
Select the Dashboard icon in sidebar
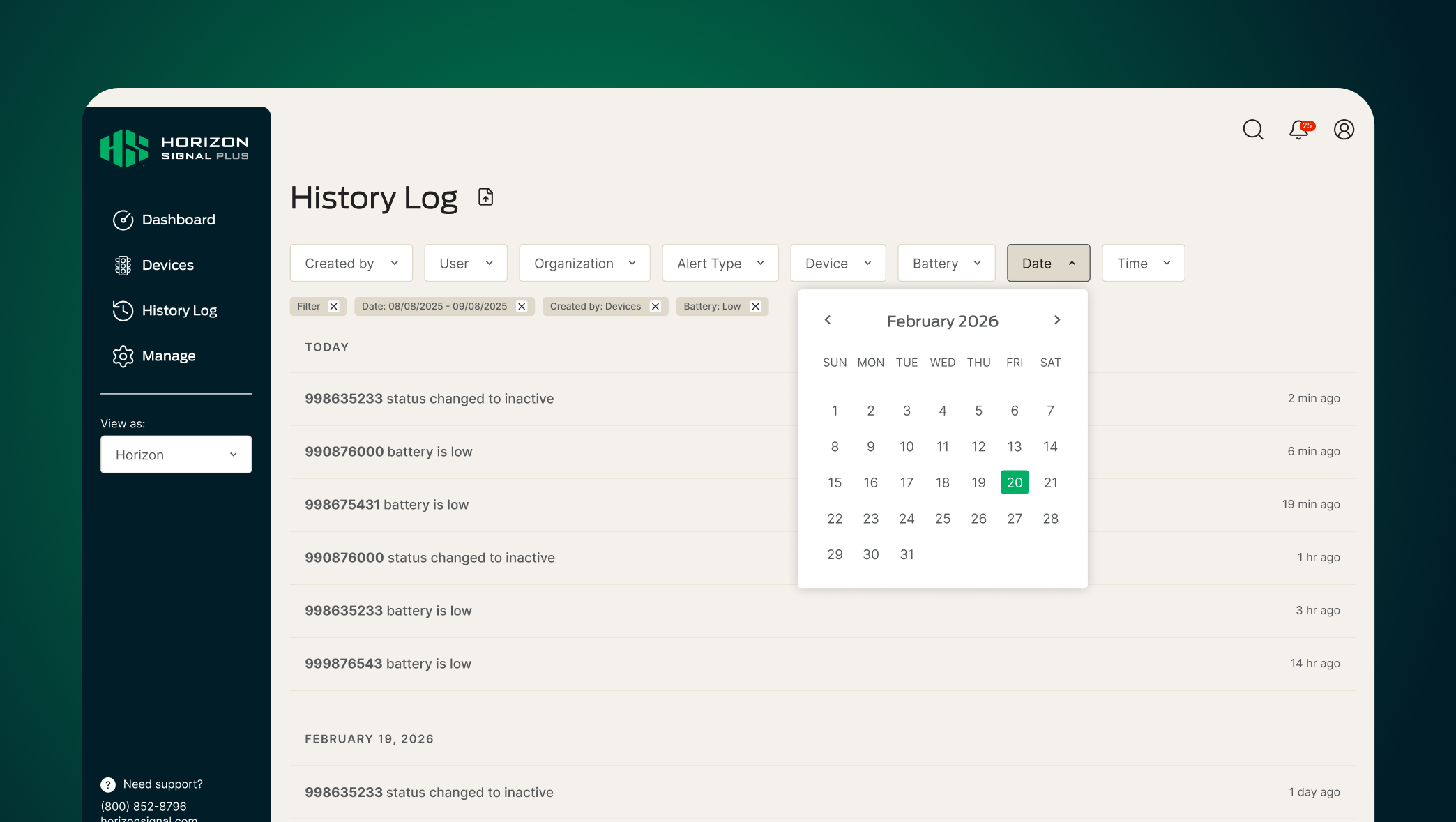click(x=123, y=220)
